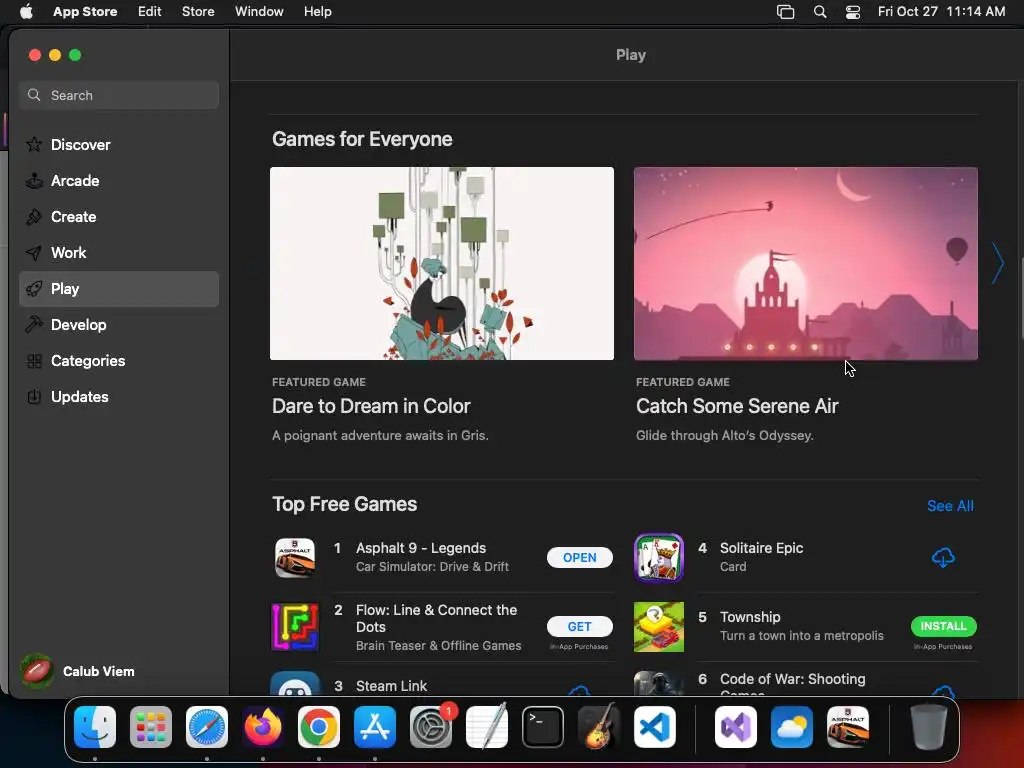1024x768 pixels.
Task: Open the Apple menu
Action: [26, 12]
